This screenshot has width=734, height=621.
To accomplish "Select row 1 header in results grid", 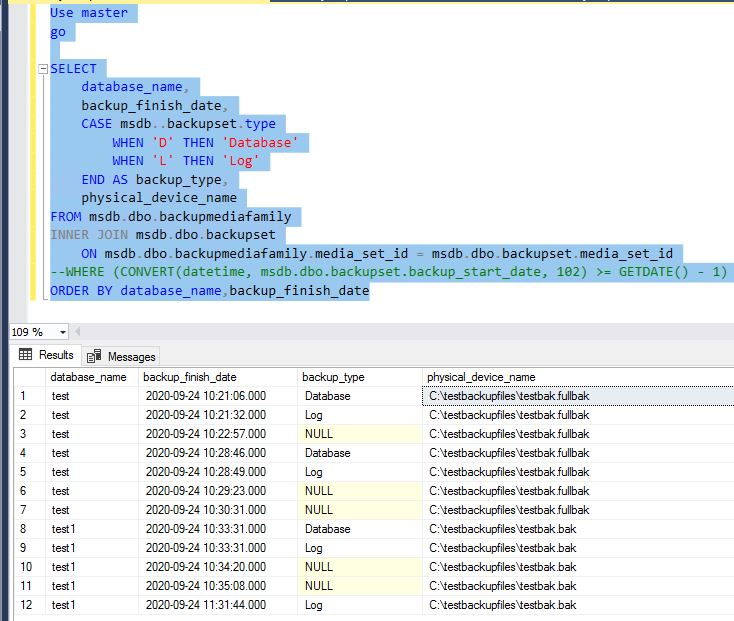I will 29,396.
